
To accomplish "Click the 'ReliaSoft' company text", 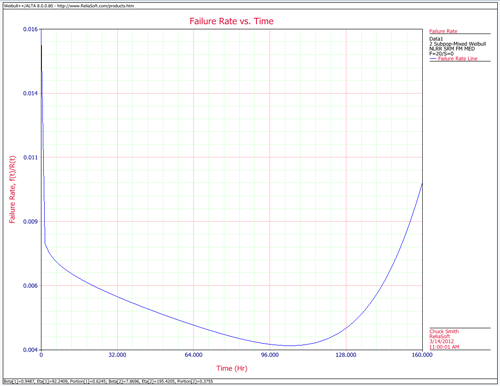I will pyautogui.click(x=440, y=336).
